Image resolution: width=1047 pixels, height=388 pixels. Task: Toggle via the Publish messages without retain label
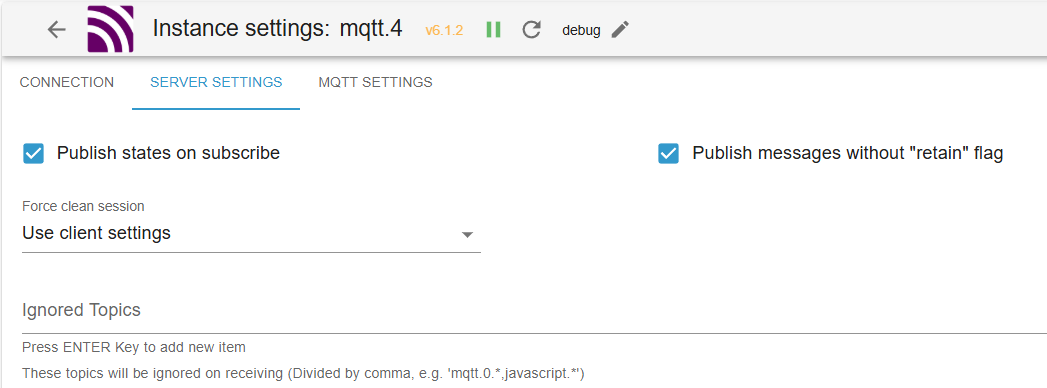[x=847, y=153]
